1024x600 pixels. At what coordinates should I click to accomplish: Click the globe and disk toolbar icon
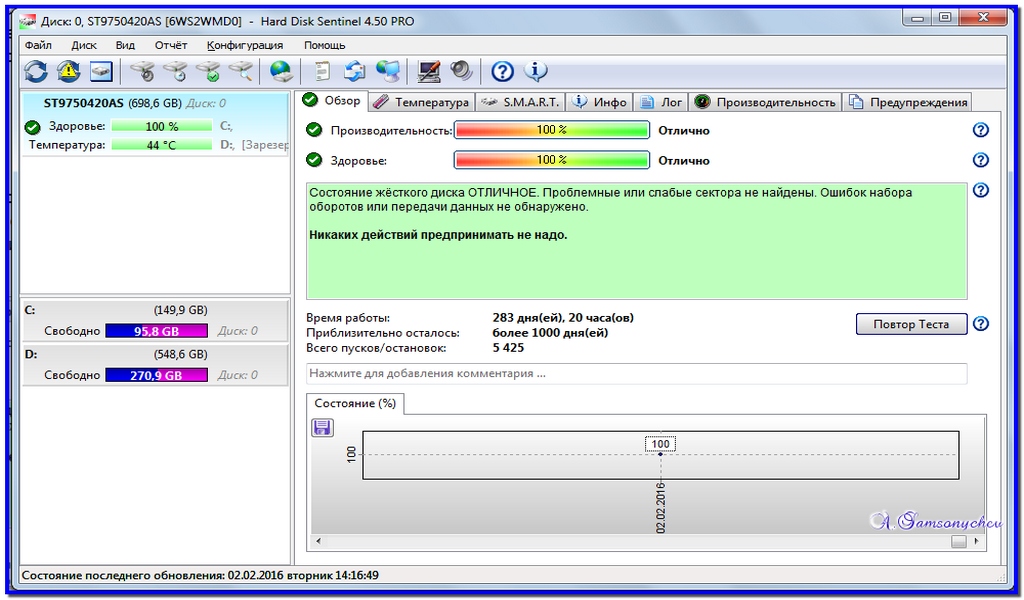click(x=281, y=71)
